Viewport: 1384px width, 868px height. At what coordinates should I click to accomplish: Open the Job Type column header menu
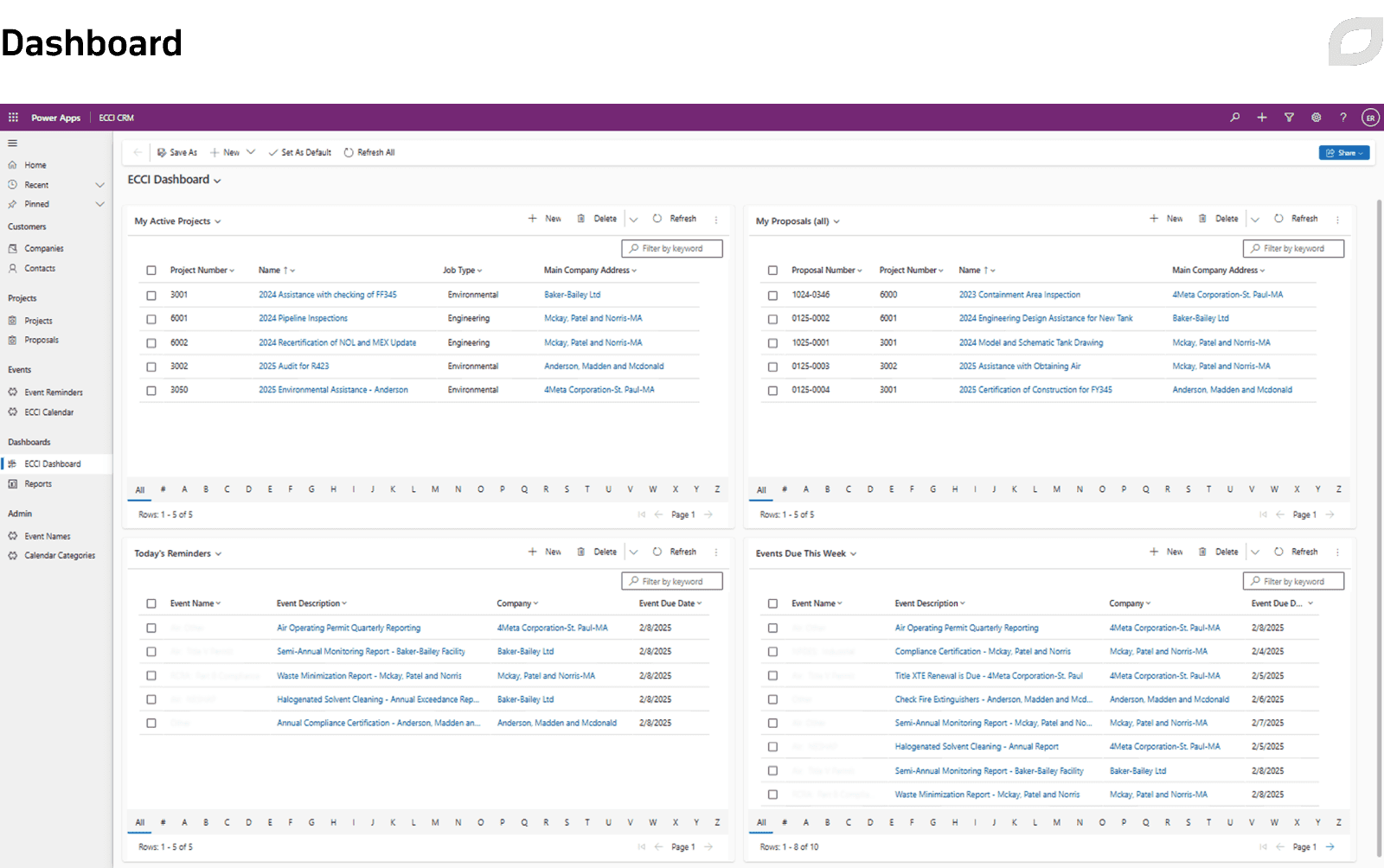(x=463, y=271)
